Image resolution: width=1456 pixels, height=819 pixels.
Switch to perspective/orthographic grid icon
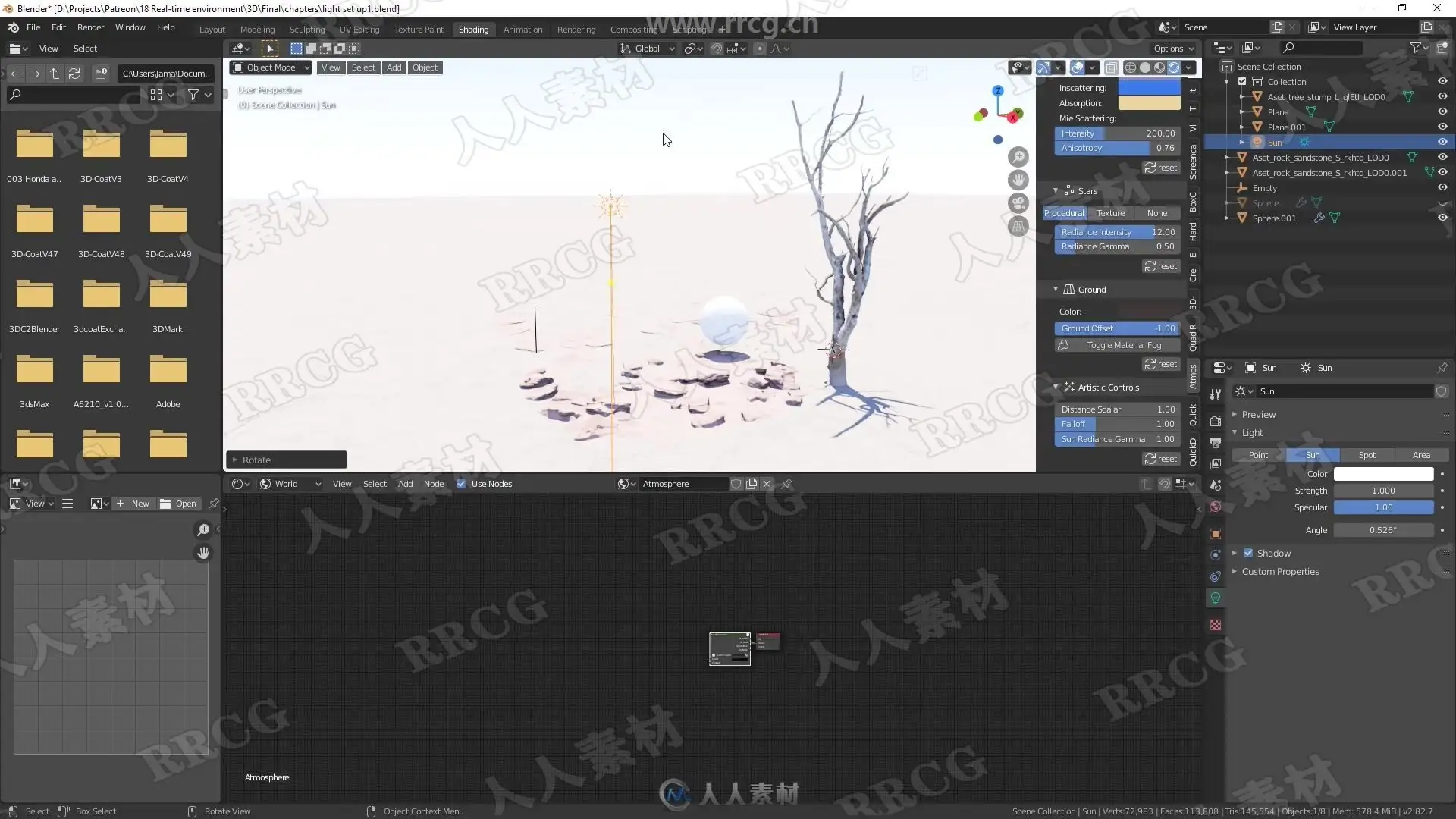click(x=1018, y=226)
